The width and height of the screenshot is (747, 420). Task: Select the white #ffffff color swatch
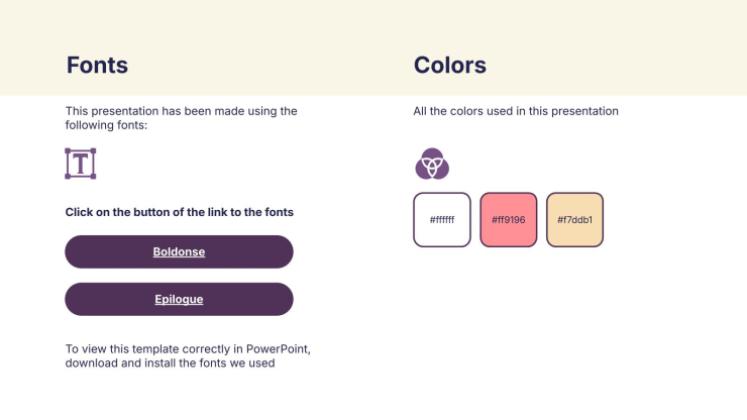click(x=442, y=219)
